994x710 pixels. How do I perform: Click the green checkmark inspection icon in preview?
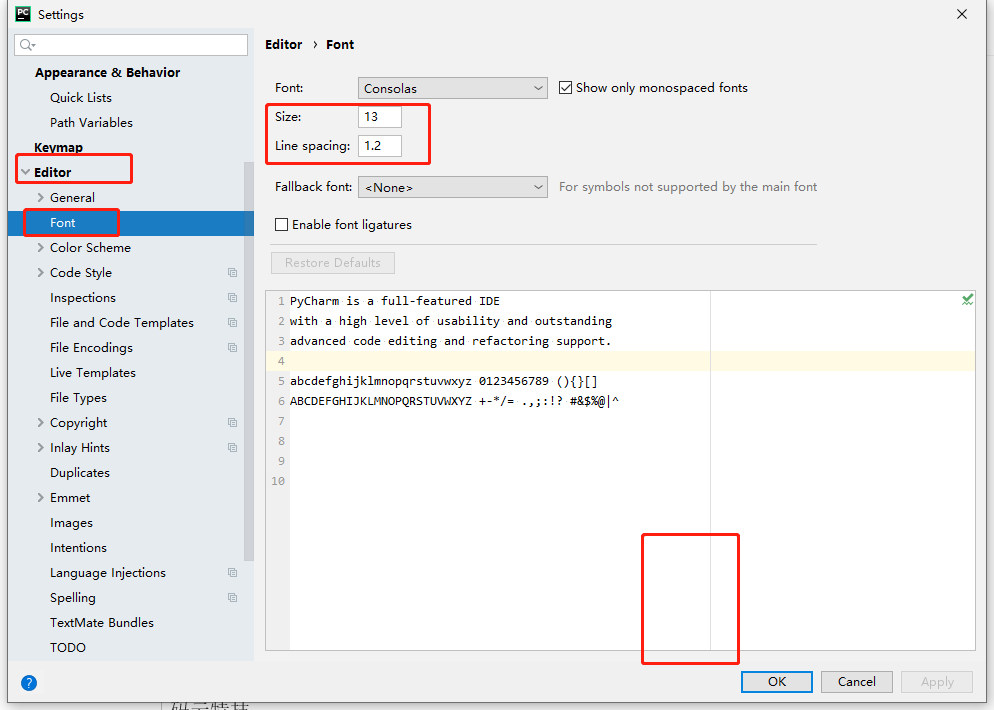point(967,300)
